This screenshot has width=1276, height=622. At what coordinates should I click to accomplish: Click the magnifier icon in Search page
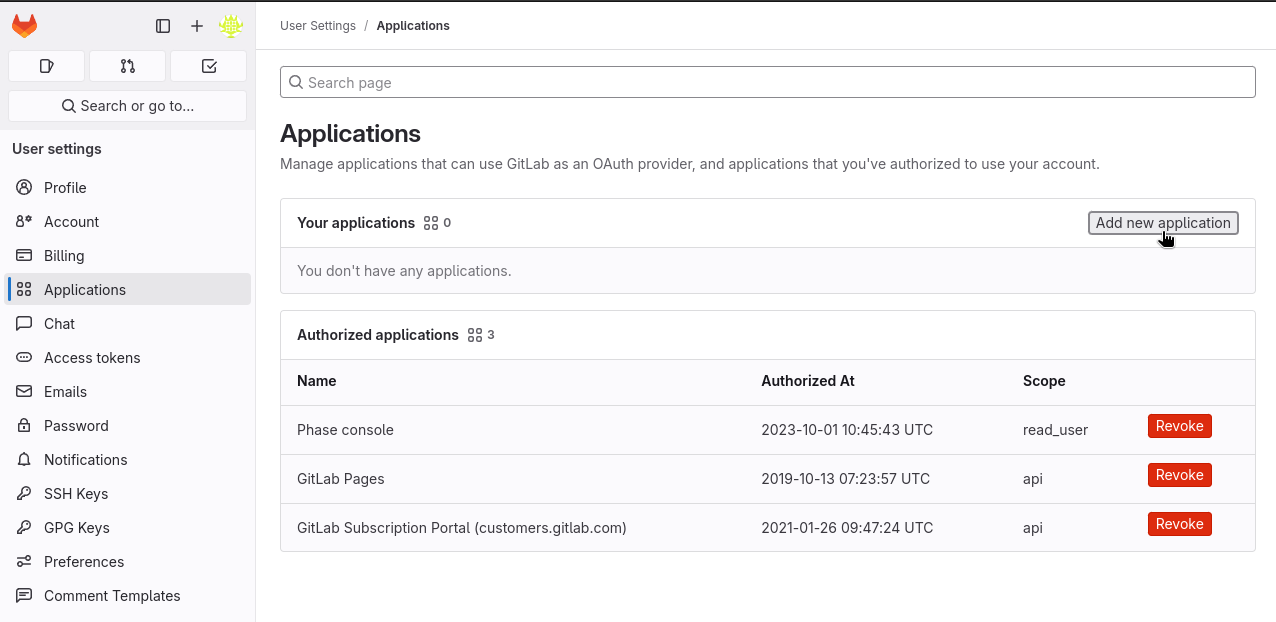[296, 82]
